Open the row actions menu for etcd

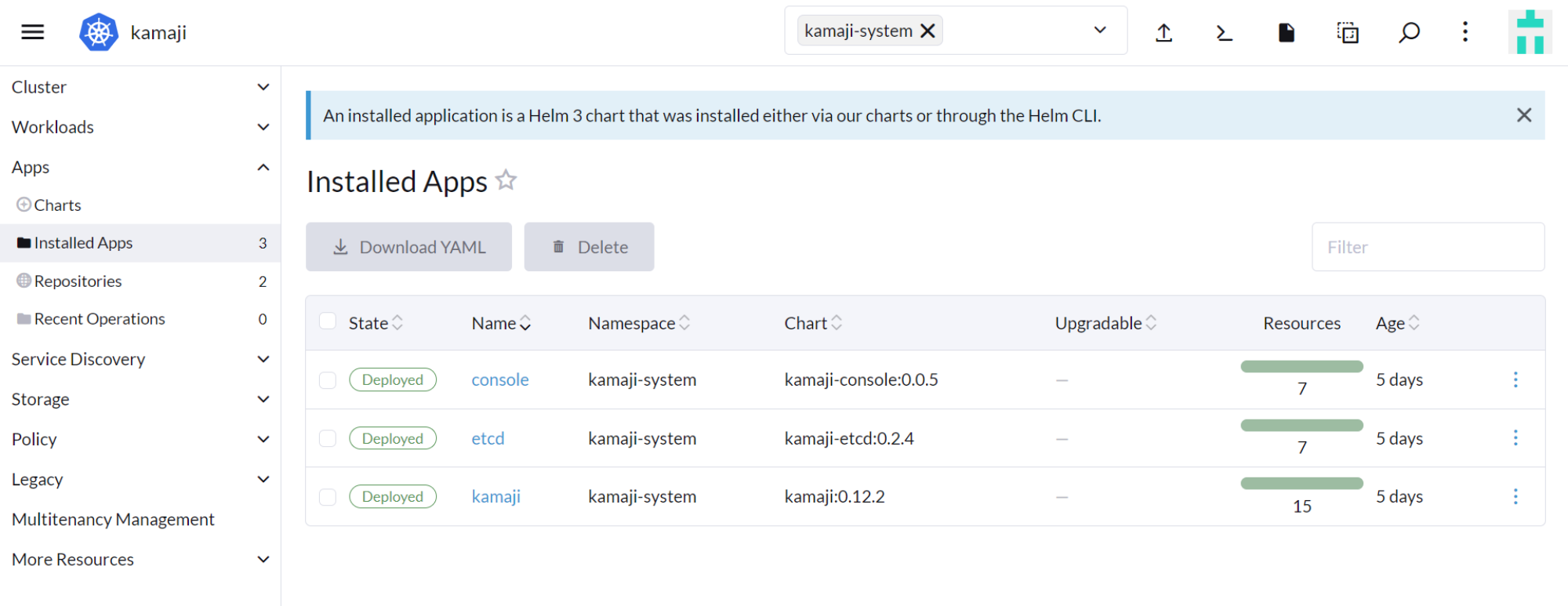1515,437
